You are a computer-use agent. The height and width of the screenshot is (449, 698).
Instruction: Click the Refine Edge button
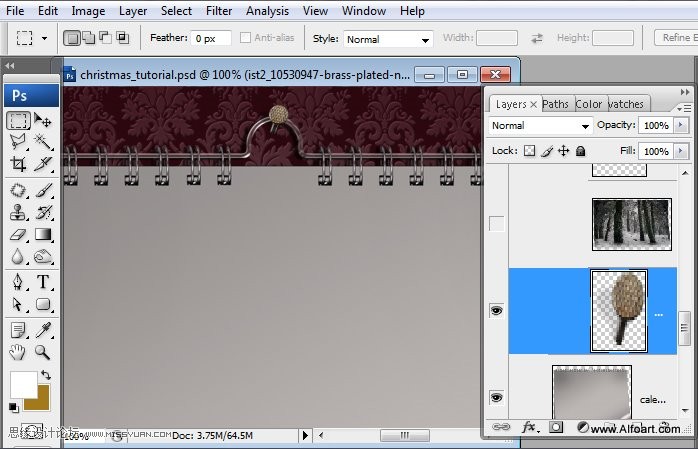676,38
